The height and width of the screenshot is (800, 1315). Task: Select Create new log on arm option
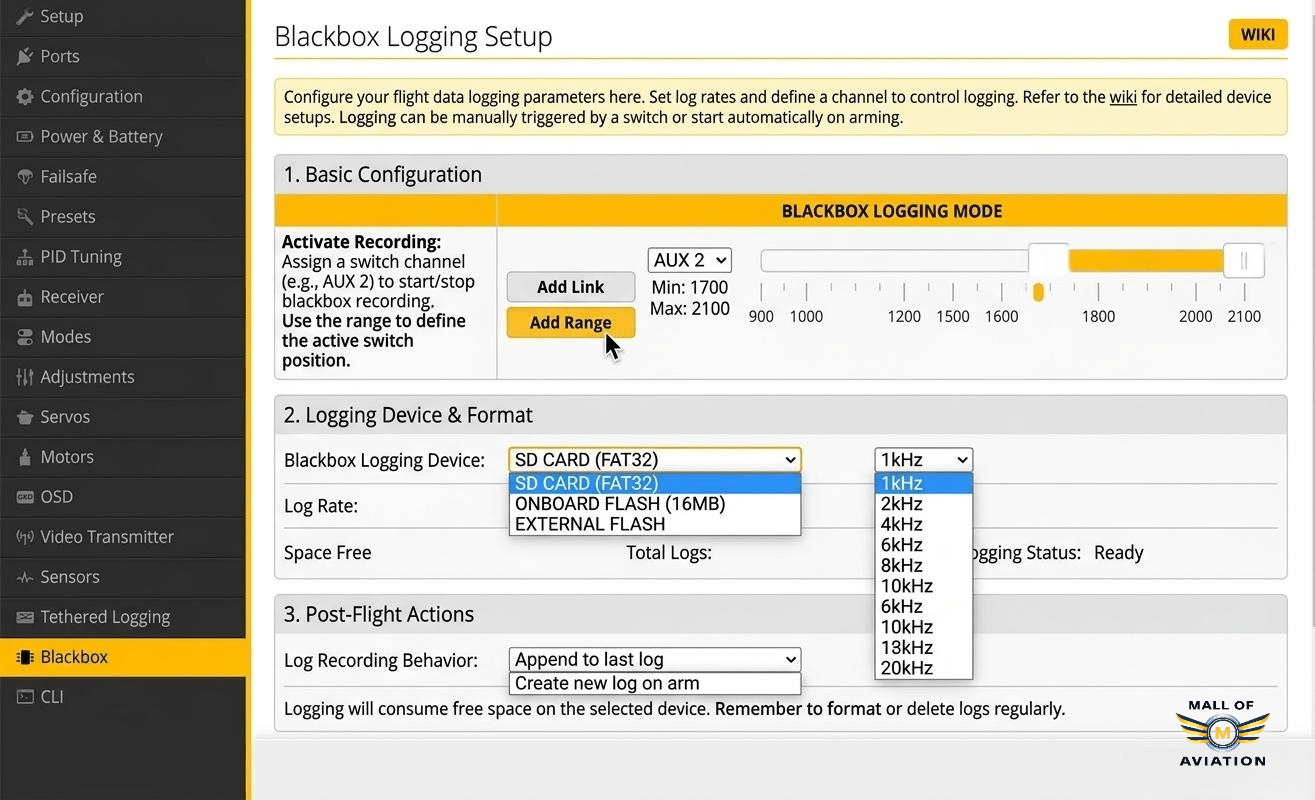[x=607, y=684]
